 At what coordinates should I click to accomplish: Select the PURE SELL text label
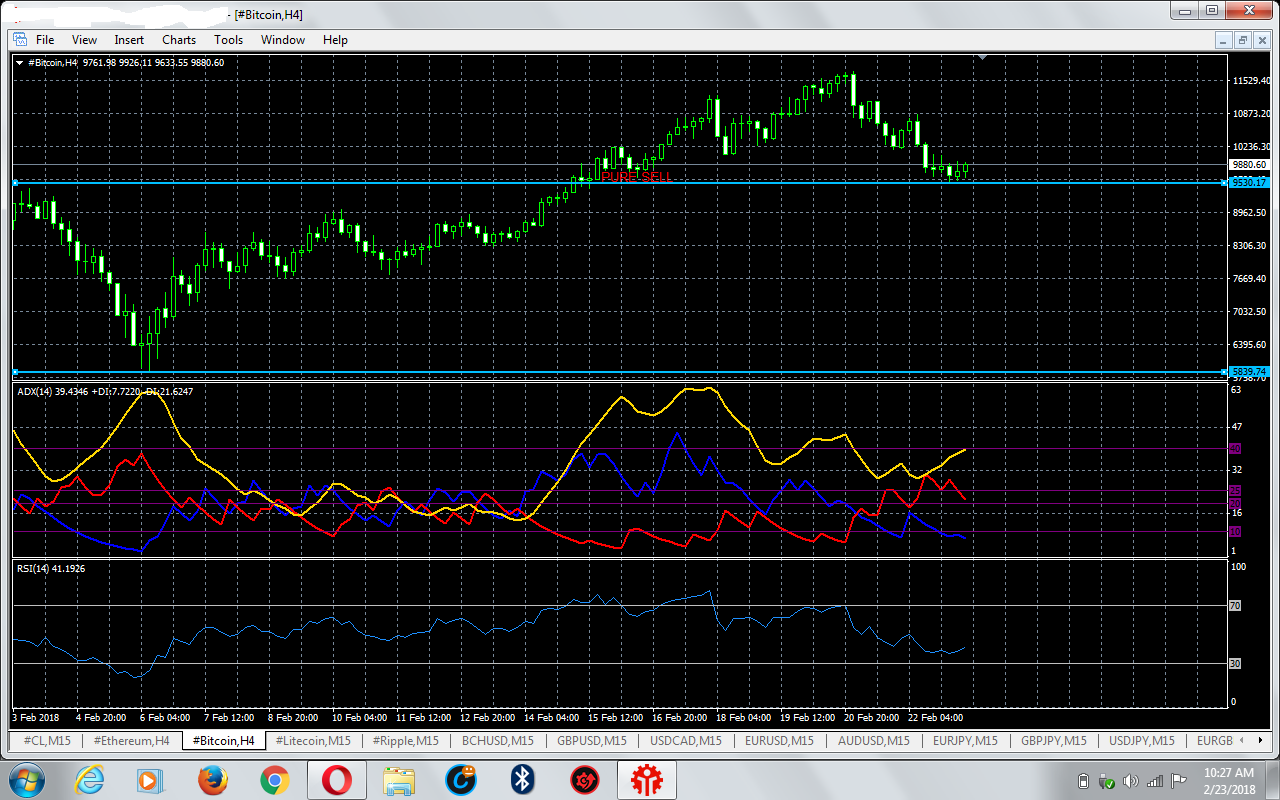(637, 176)
